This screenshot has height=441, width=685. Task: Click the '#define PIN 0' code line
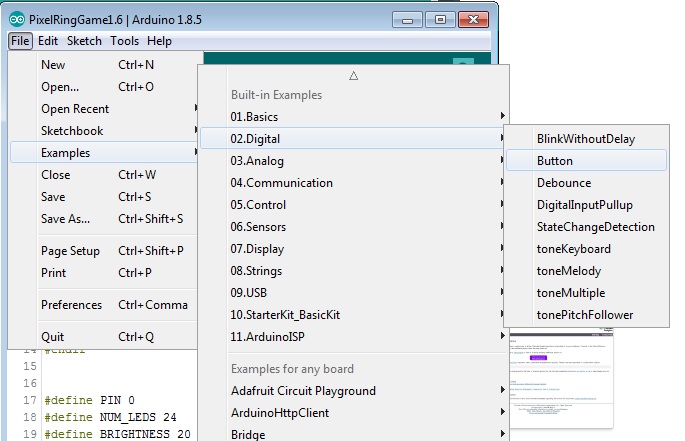(90, 400)
